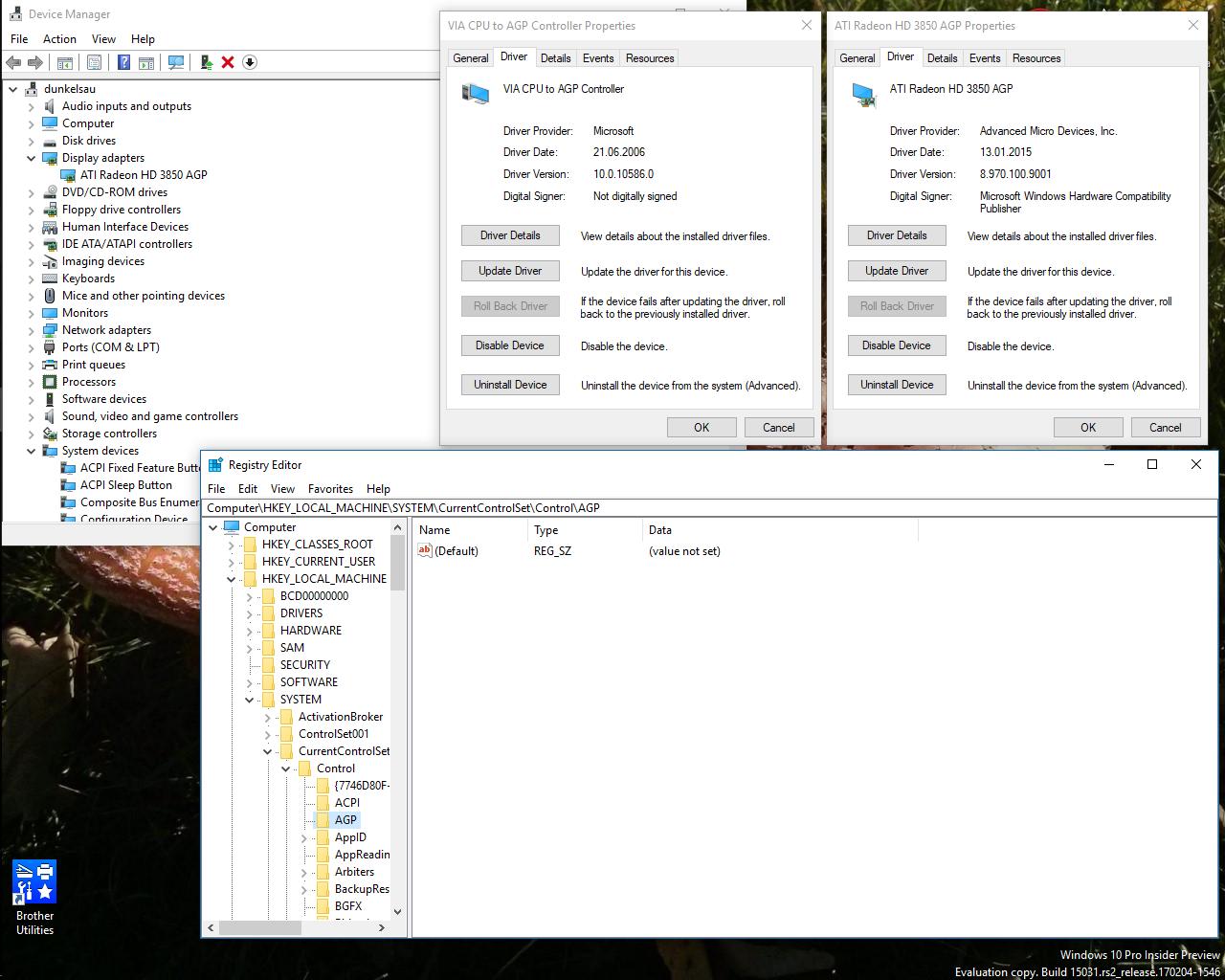The image size is (1225, 980).
Task: Click Cancel in ATI Radeon HD 3850 Properties
Action: tap(1166, 428)
